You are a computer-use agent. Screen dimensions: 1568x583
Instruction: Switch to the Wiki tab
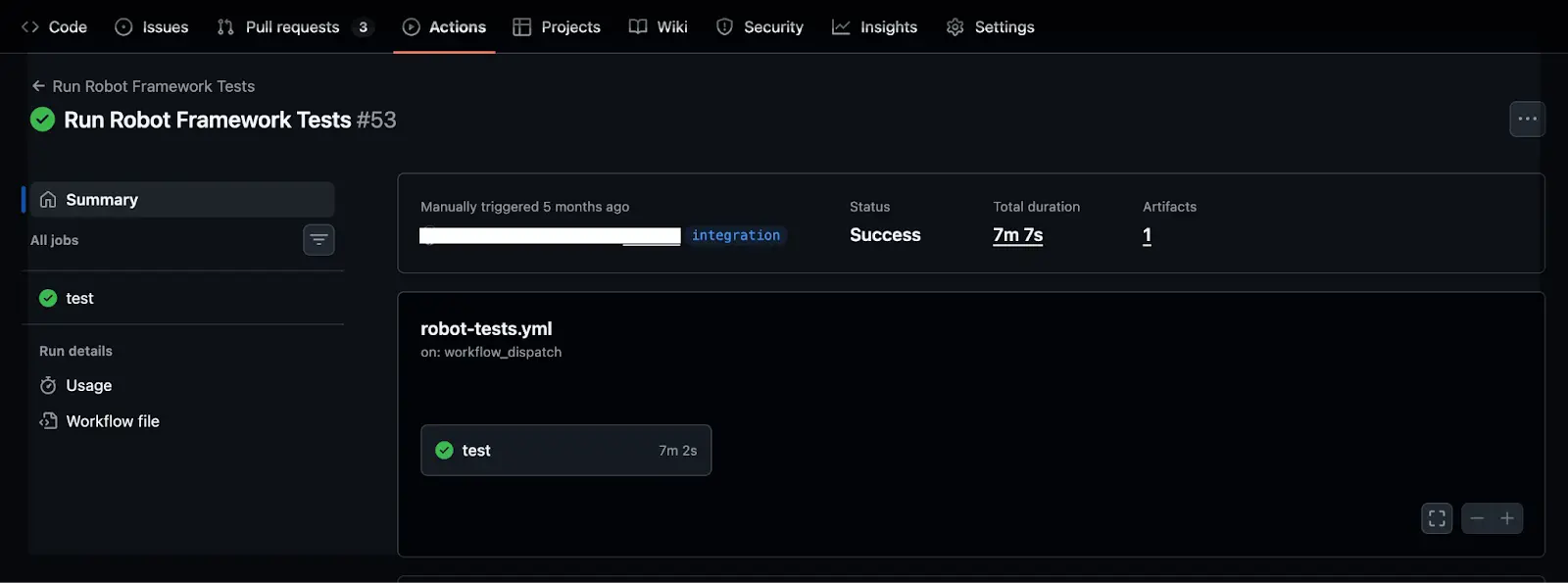[659, 26]
